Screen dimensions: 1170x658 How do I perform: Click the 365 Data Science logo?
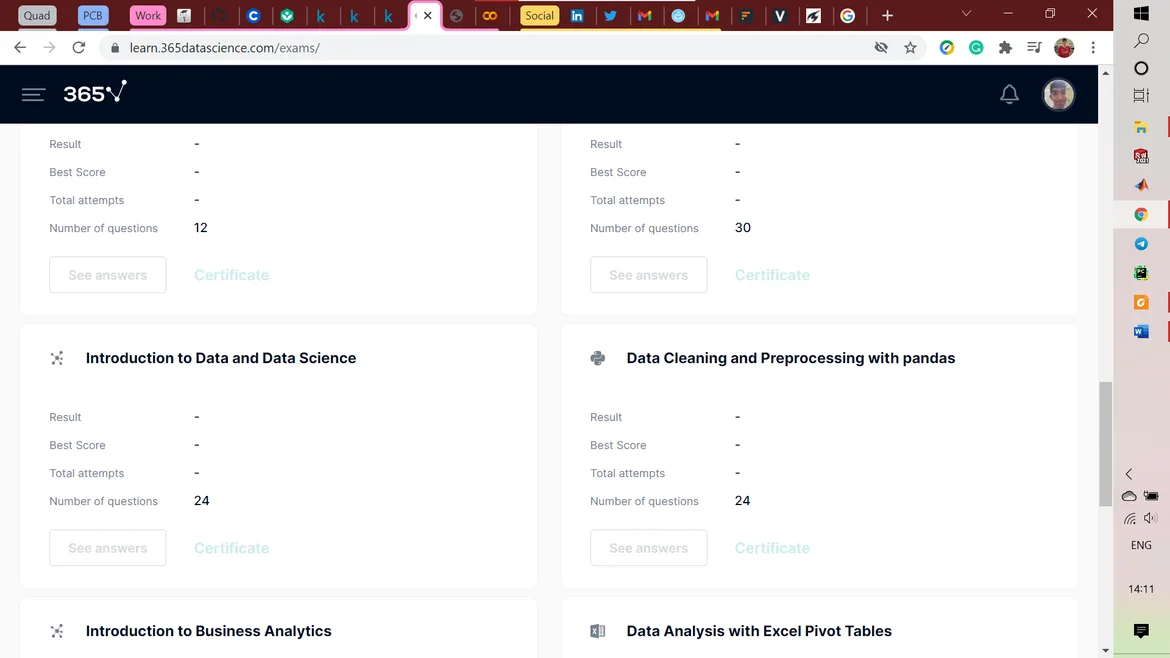point(95,93)
